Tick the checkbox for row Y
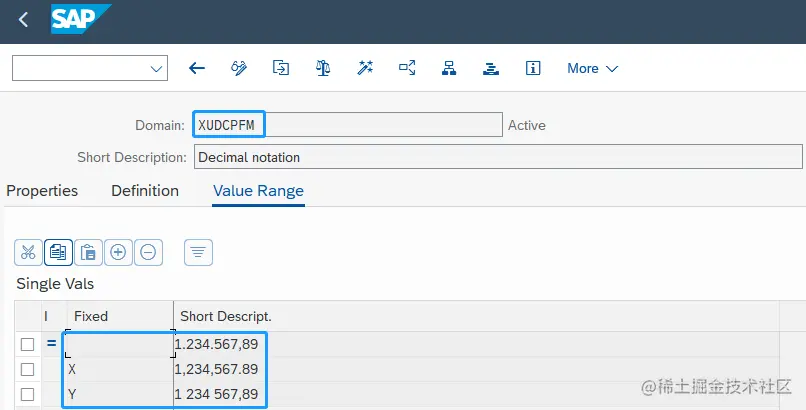 (x=28, y=394)
